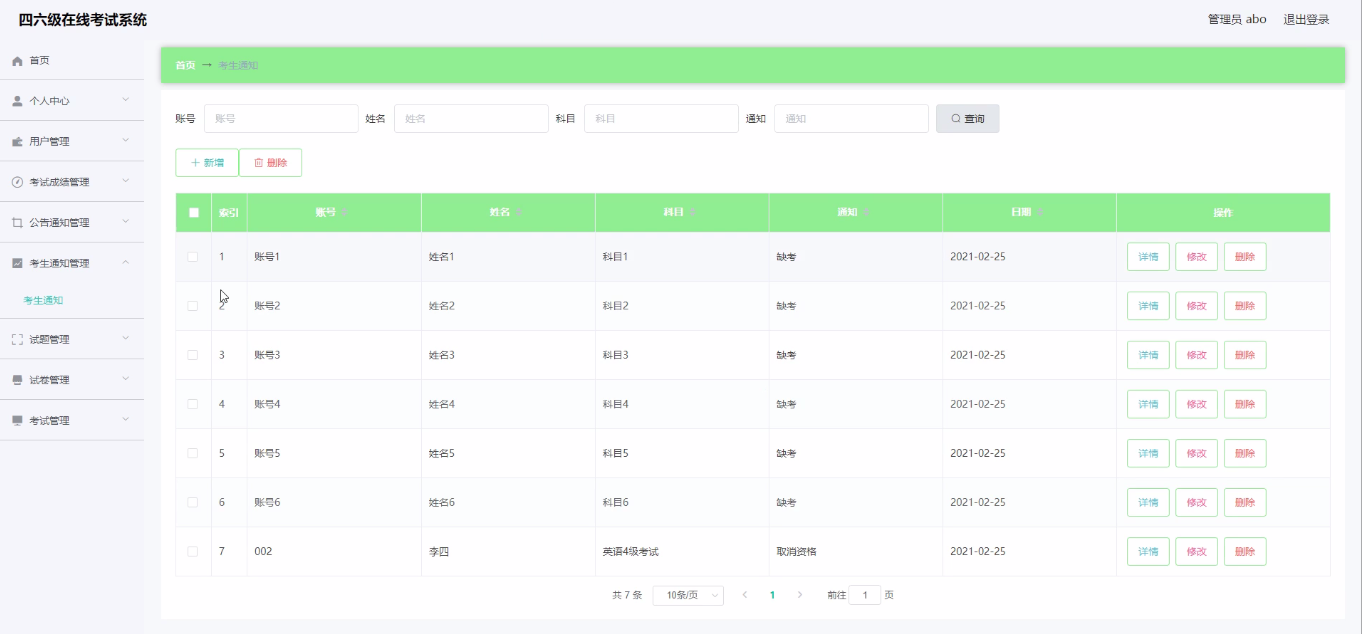This screenshot has width=1362, height=634.
Task: Check the checkbox for row 账号1
Action: 193,257
